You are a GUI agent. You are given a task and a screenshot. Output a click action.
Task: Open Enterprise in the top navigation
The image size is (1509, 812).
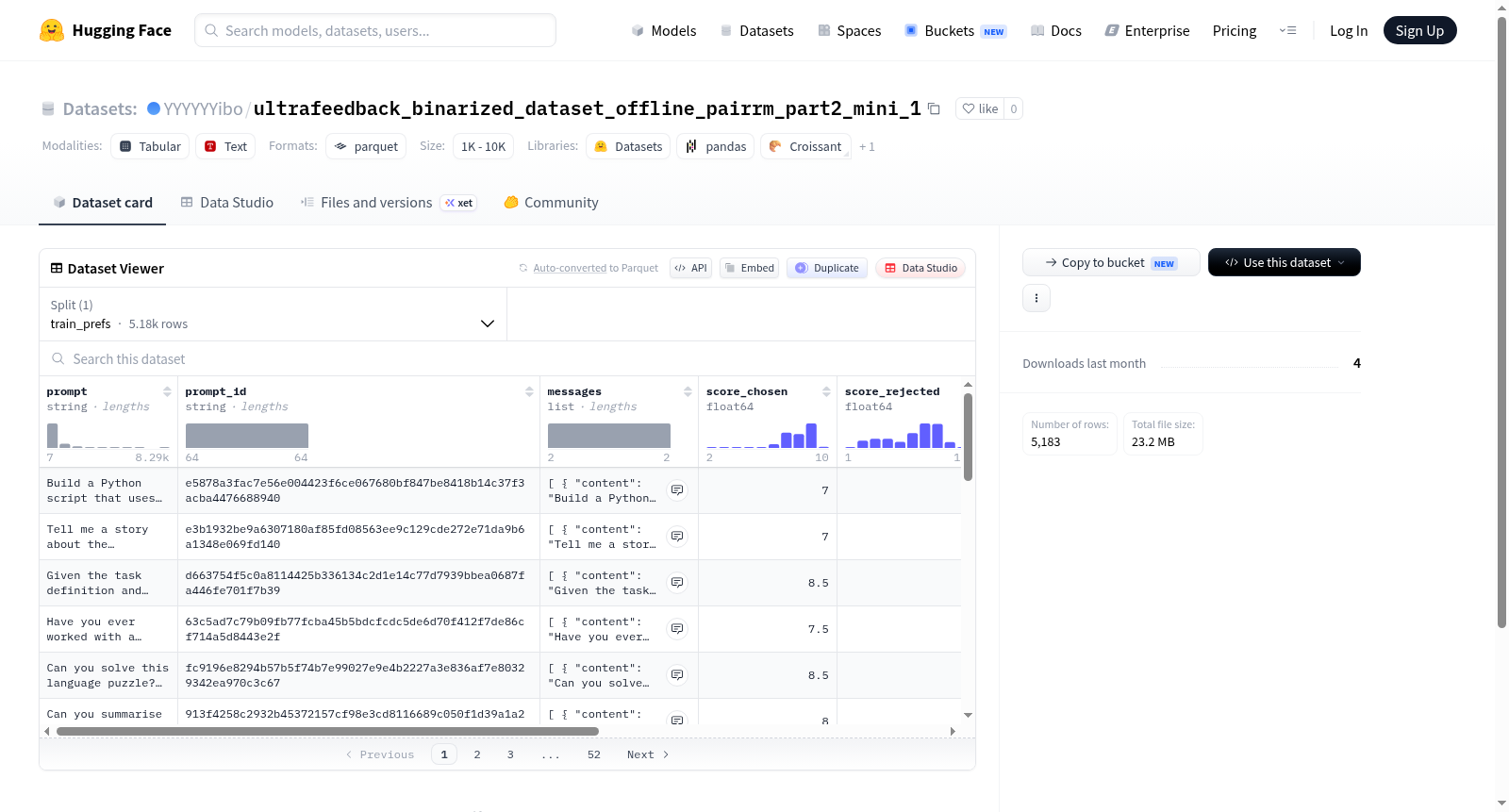click(x=1147, y=30)
